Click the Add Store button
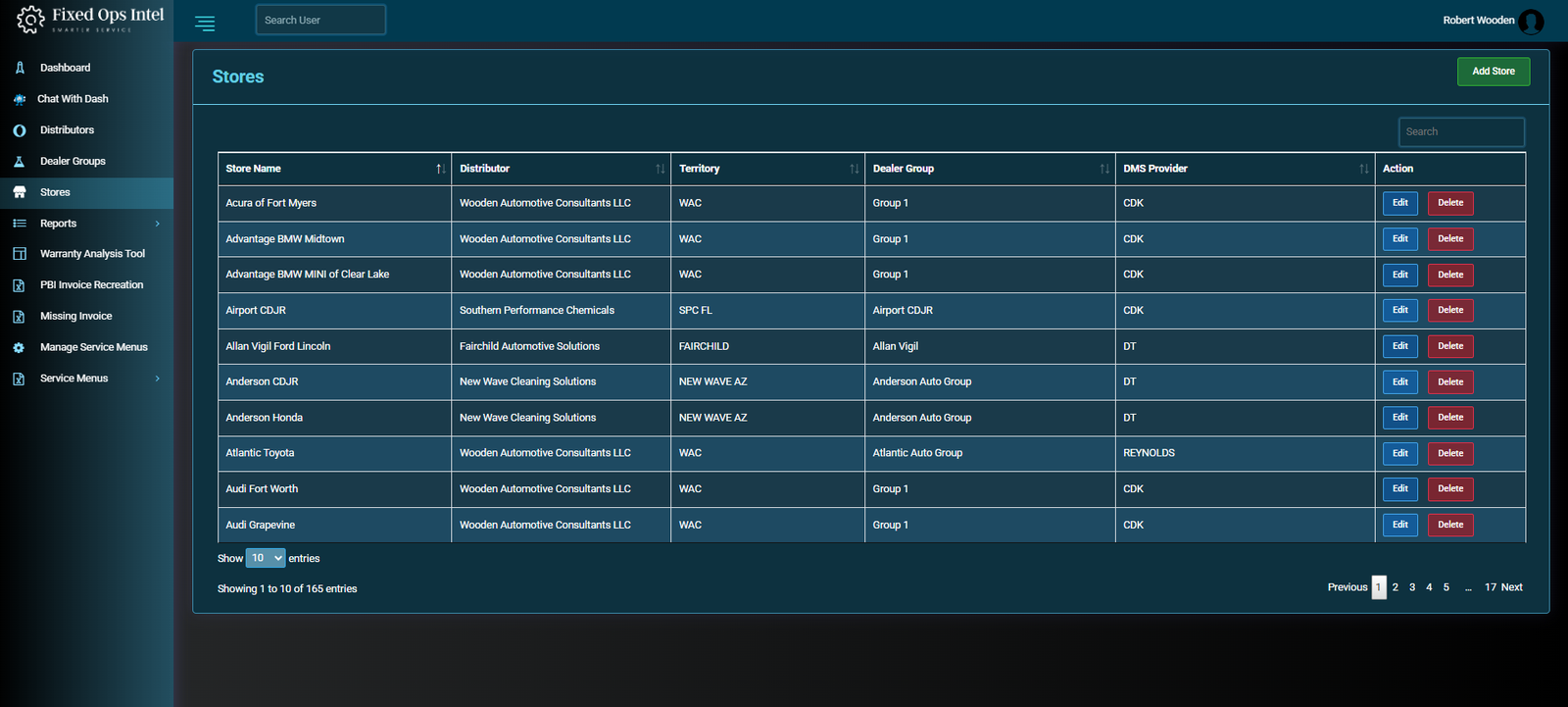The height and width of the screenshot is (707, 1568). pos(1493,72)
